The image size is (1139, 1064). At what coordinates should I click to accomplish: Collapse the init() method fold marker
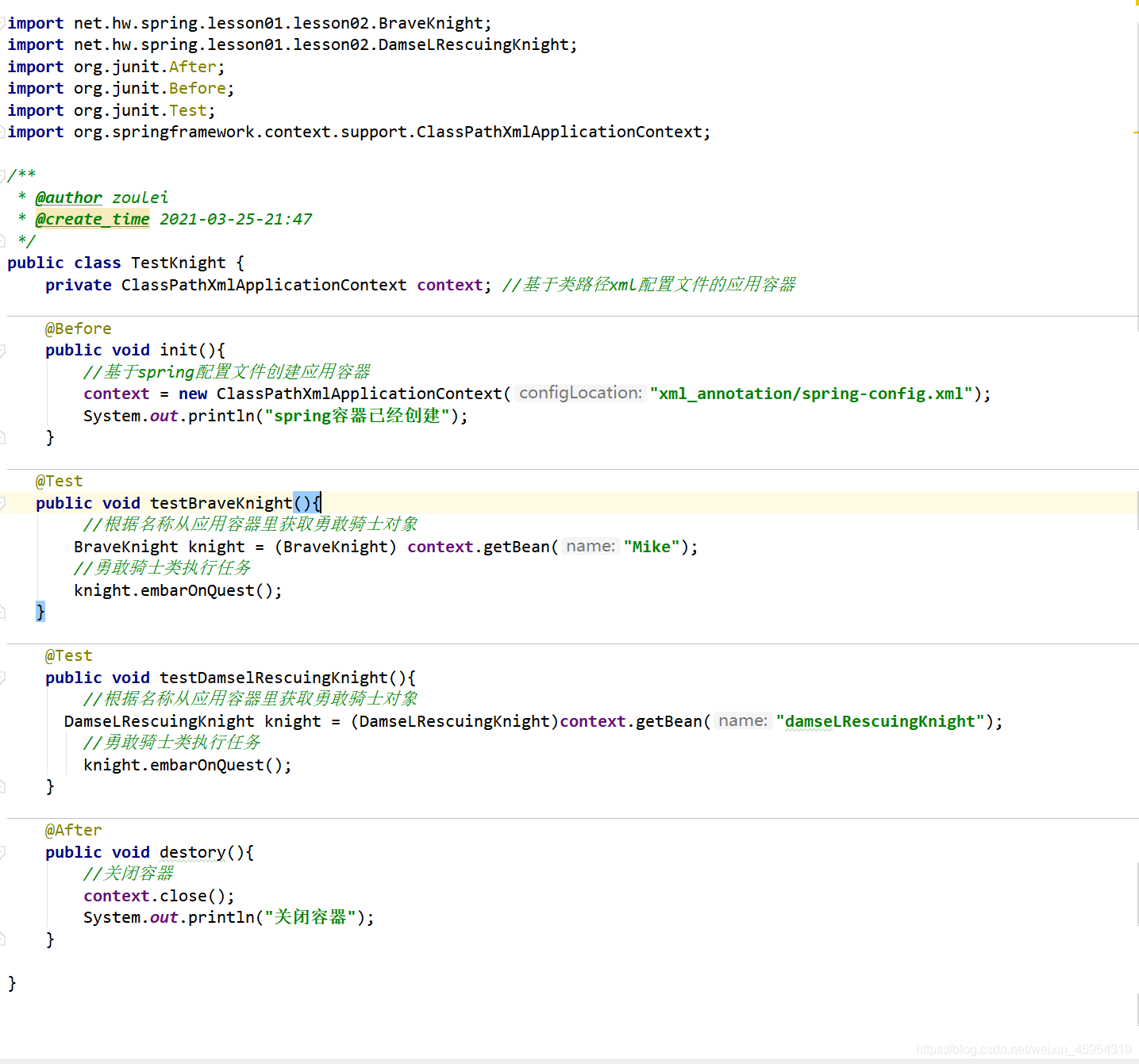(x=2, y=350)
